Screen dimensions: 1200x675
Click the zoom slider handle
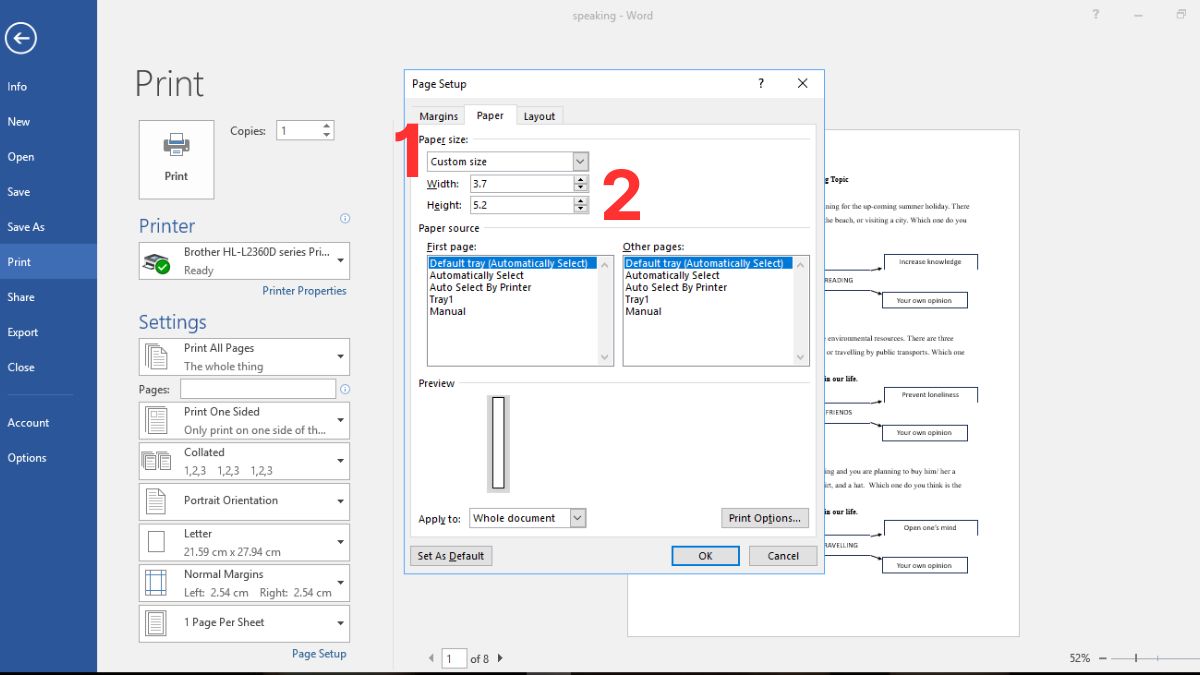1136,658
